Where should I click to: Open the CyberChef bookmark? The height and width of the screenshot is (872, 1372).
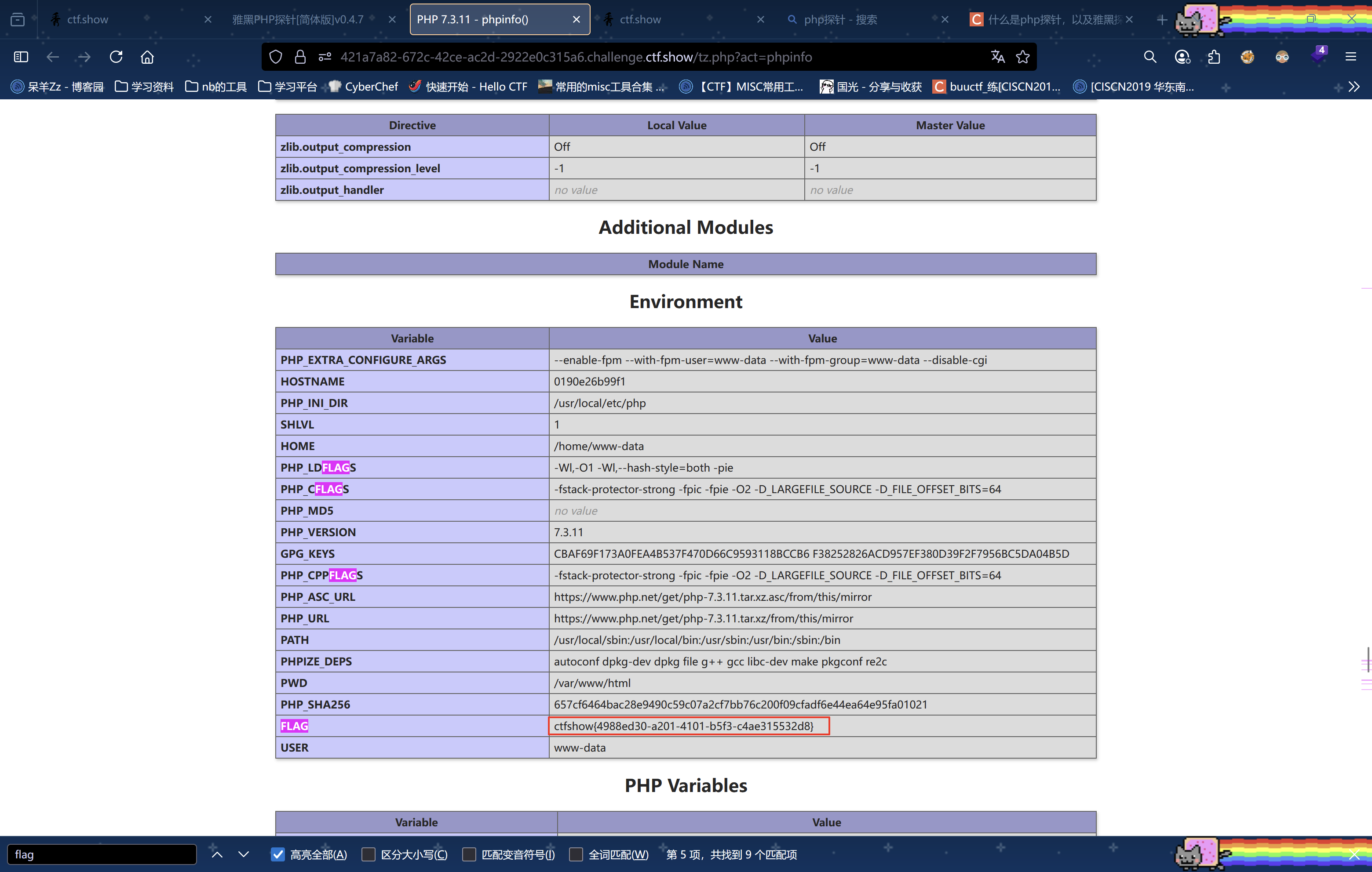click(x=364, y=87)
